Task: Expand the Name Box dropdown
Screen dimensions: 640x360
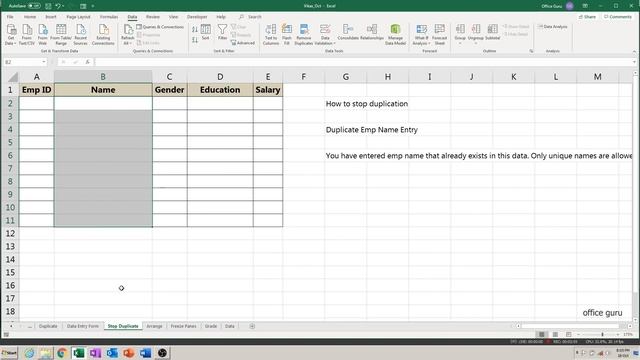Action: (44, 62)
